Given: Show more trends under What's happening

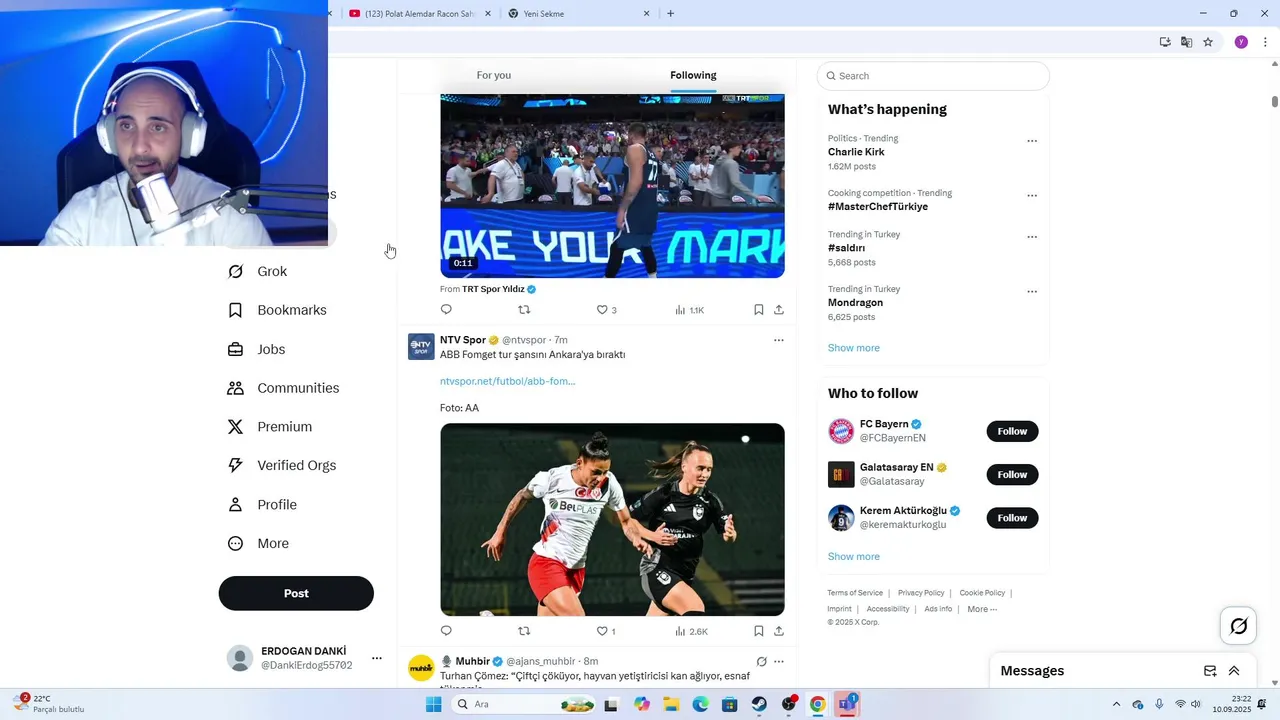Looking at the screenshot, I should pos(854,348).
